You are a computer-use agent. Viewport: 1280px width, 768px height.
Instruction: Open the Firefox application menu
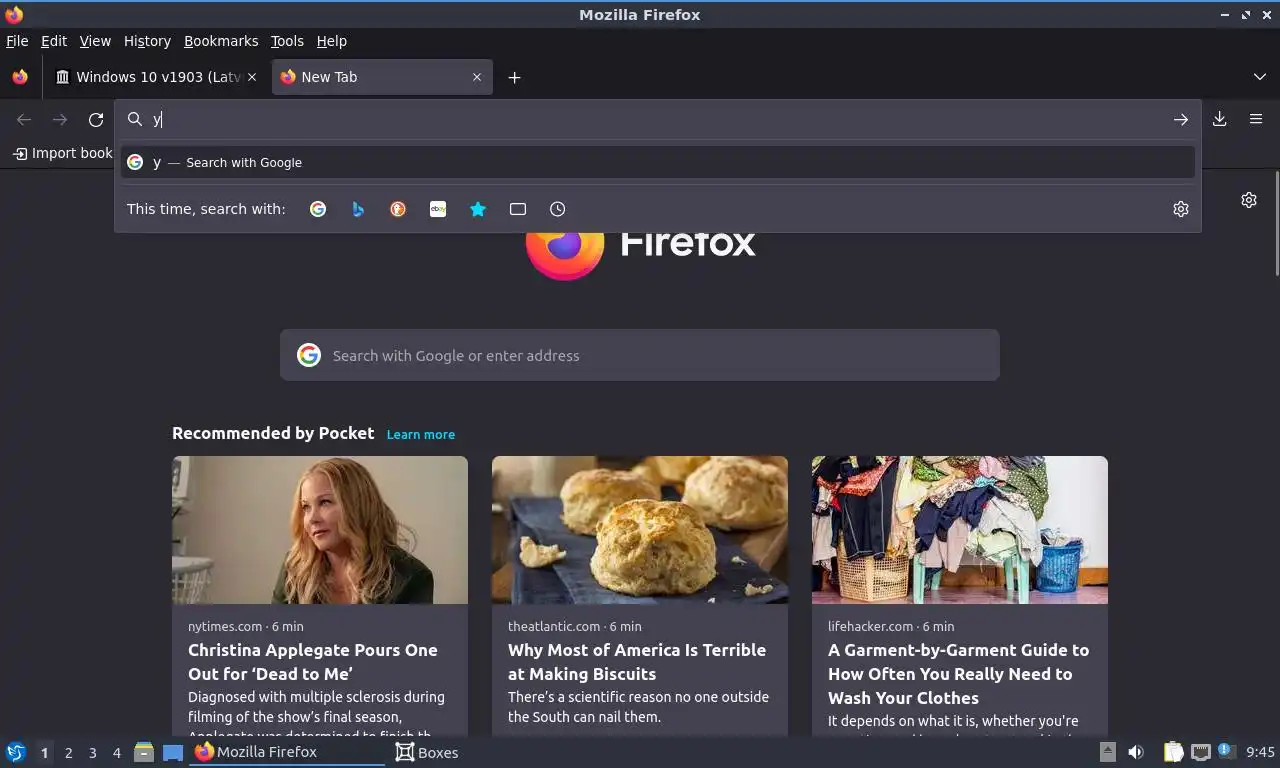[x=1256, y=119]
